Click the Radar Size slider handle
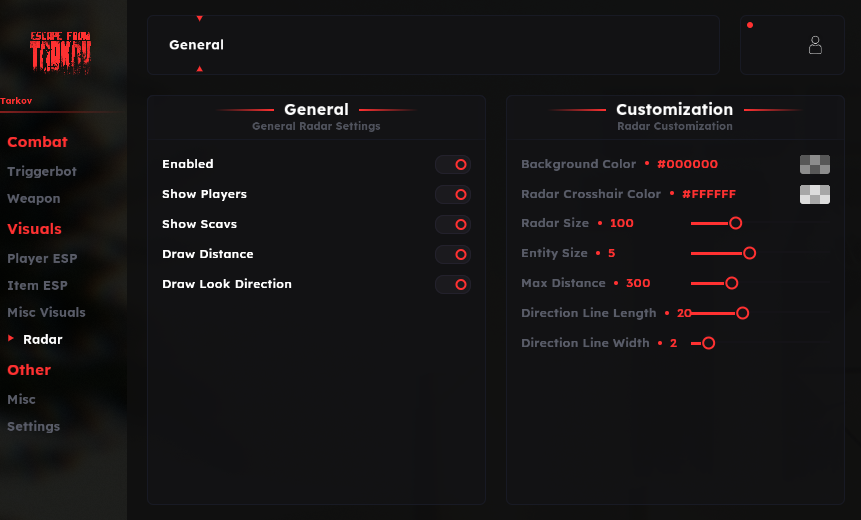This screenshot has width=861, height=520. 735,224
